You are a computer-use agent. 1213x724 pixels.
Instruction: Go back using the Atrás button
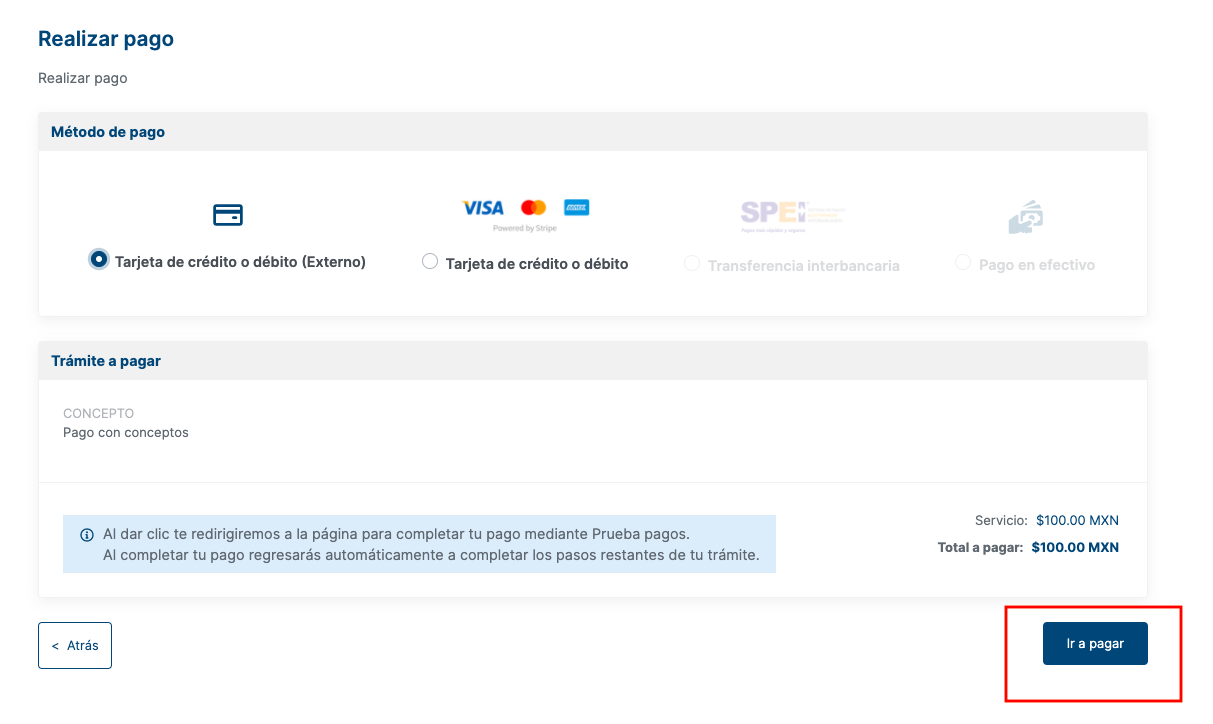point(75,646)
